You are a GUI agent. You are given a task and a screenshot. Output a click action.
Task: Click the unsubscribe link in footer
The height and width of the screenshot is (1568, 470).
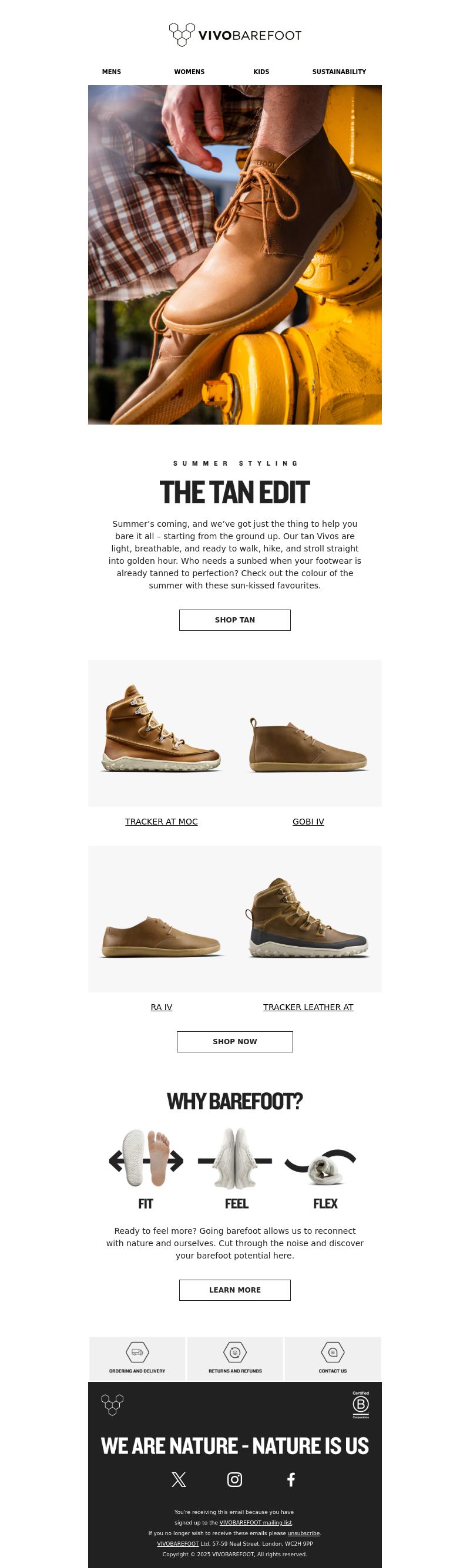click(x=304, y=1533)
